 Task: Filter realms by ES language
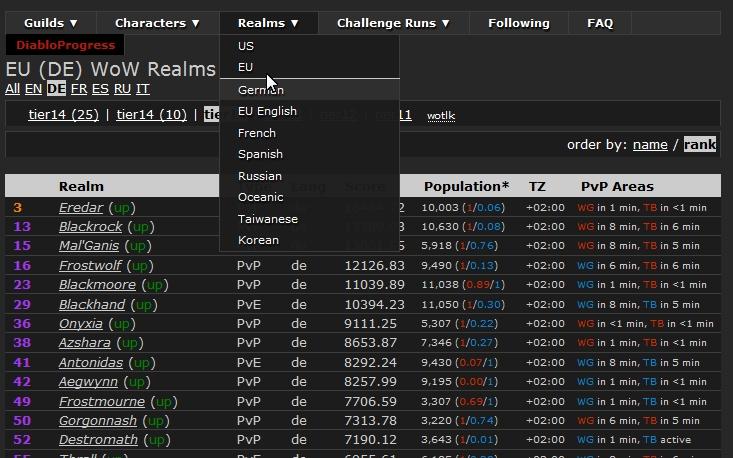pyautogui.click(x=100, y=89)
